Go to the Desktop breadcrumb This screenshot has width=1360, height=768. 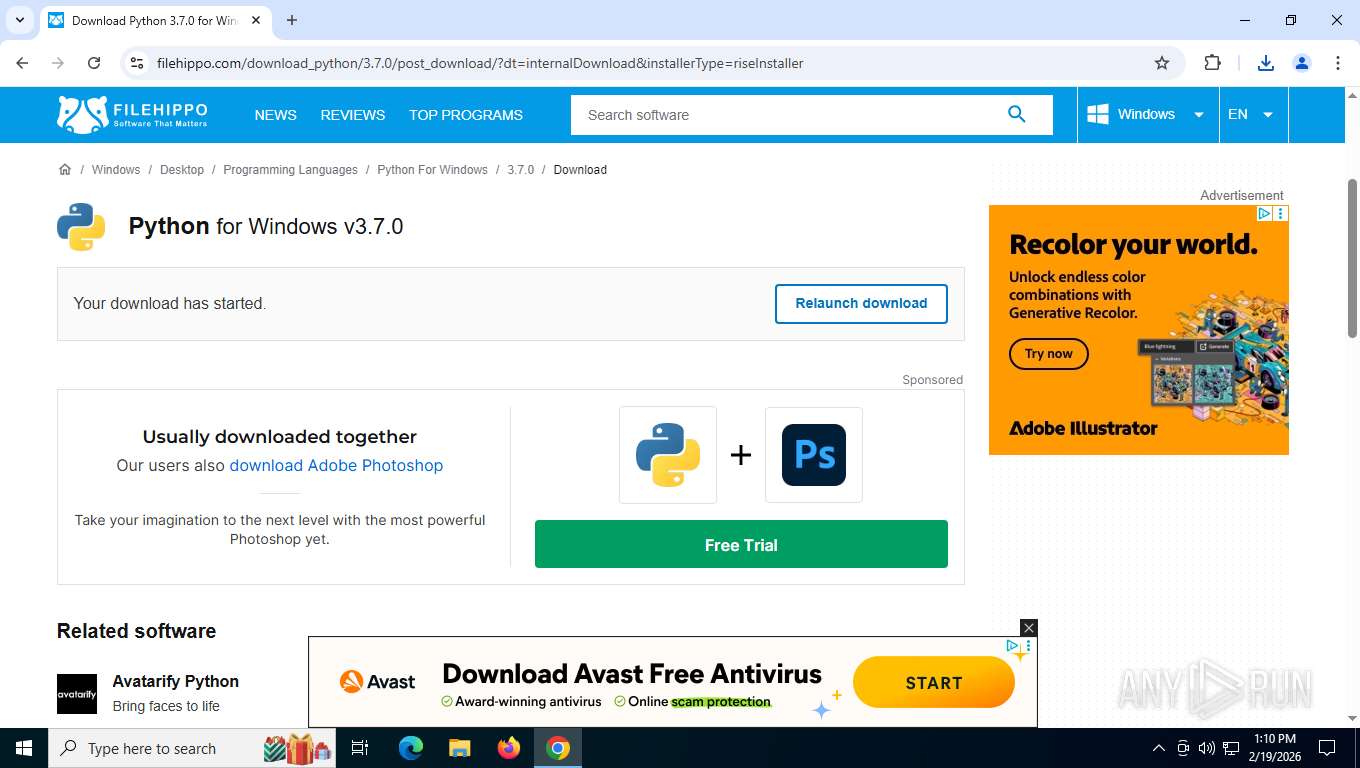[182, 170]
